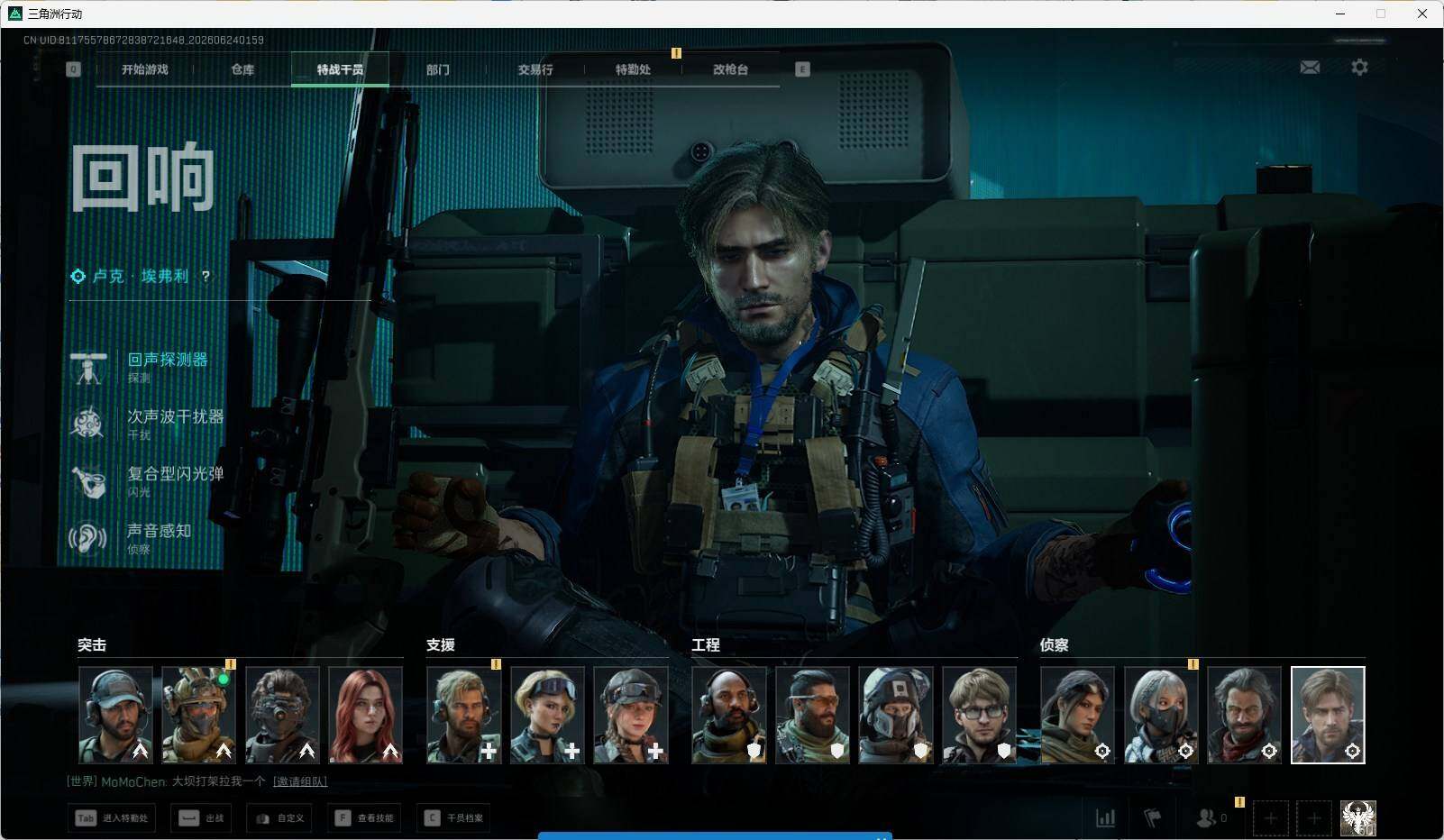Click the 回响 operator title text
Image resolution: width=1444 pixels, height=840 pixels.
(143, 178)
